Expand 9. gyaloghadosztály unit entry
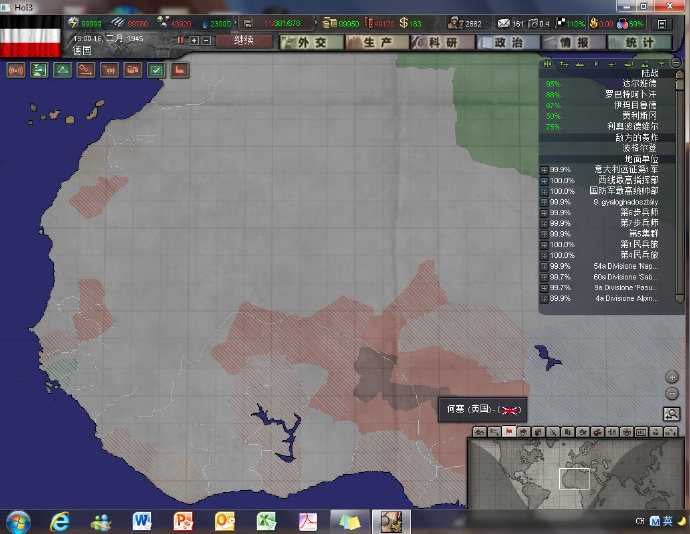 click(x=544, y=202)
